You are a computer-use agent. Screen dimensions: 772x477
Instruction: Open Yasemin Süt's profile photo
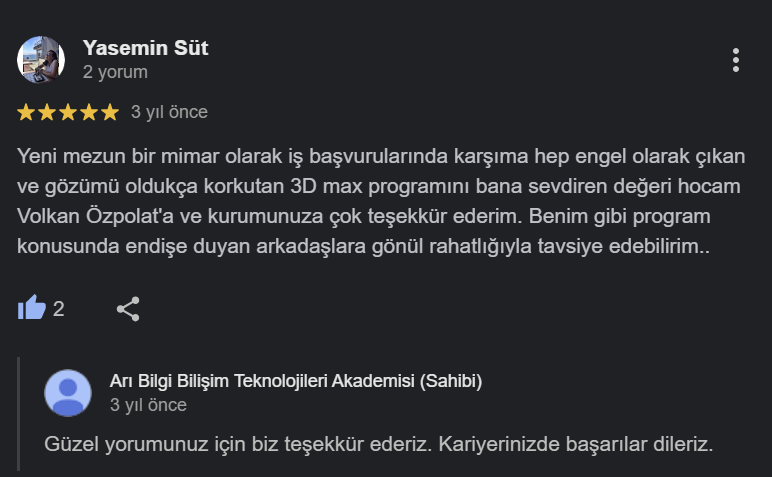point(41,60)
